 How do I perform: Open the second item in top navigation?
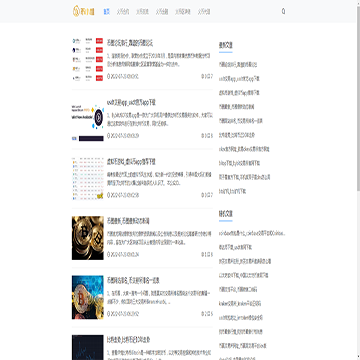coord(123,12)
